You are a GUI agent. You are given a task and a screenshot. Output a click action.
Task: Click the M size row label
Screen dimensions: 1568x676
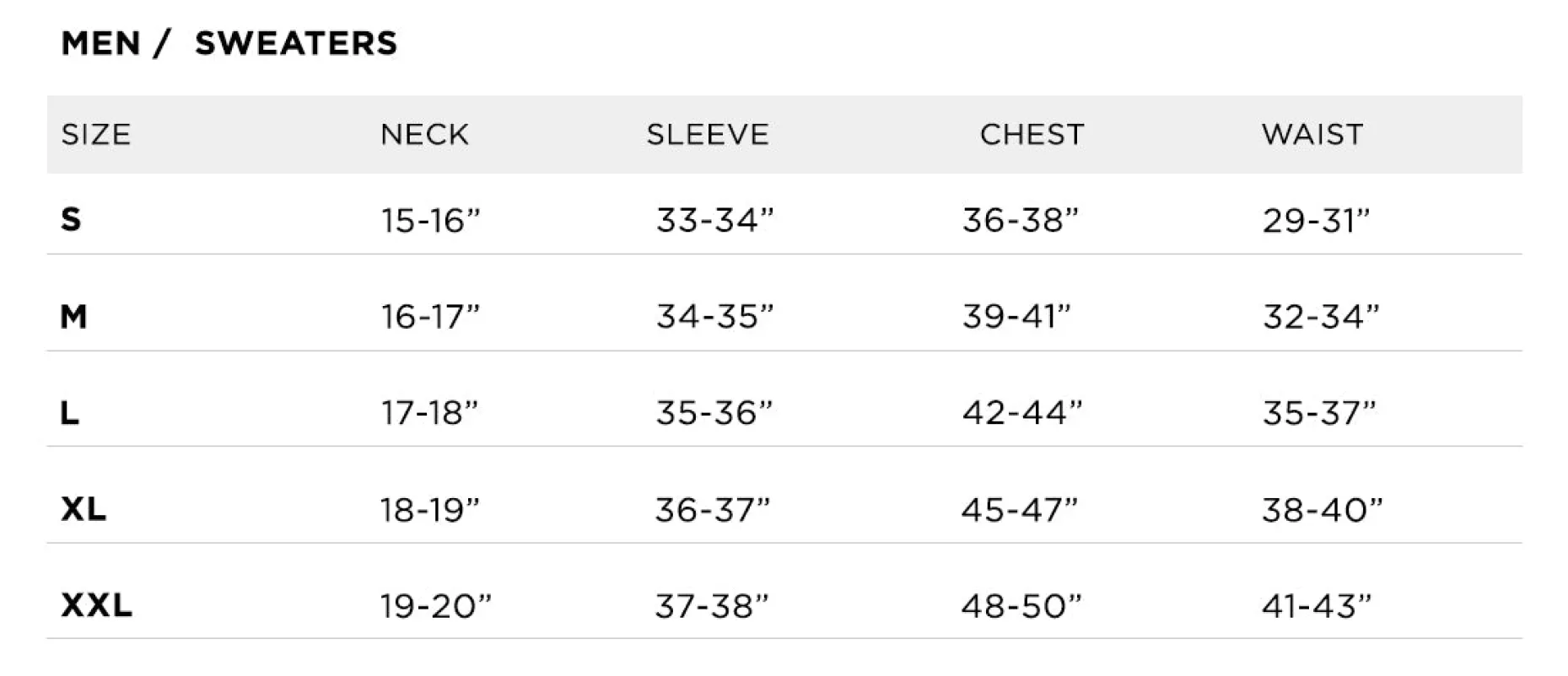(74, 317)
